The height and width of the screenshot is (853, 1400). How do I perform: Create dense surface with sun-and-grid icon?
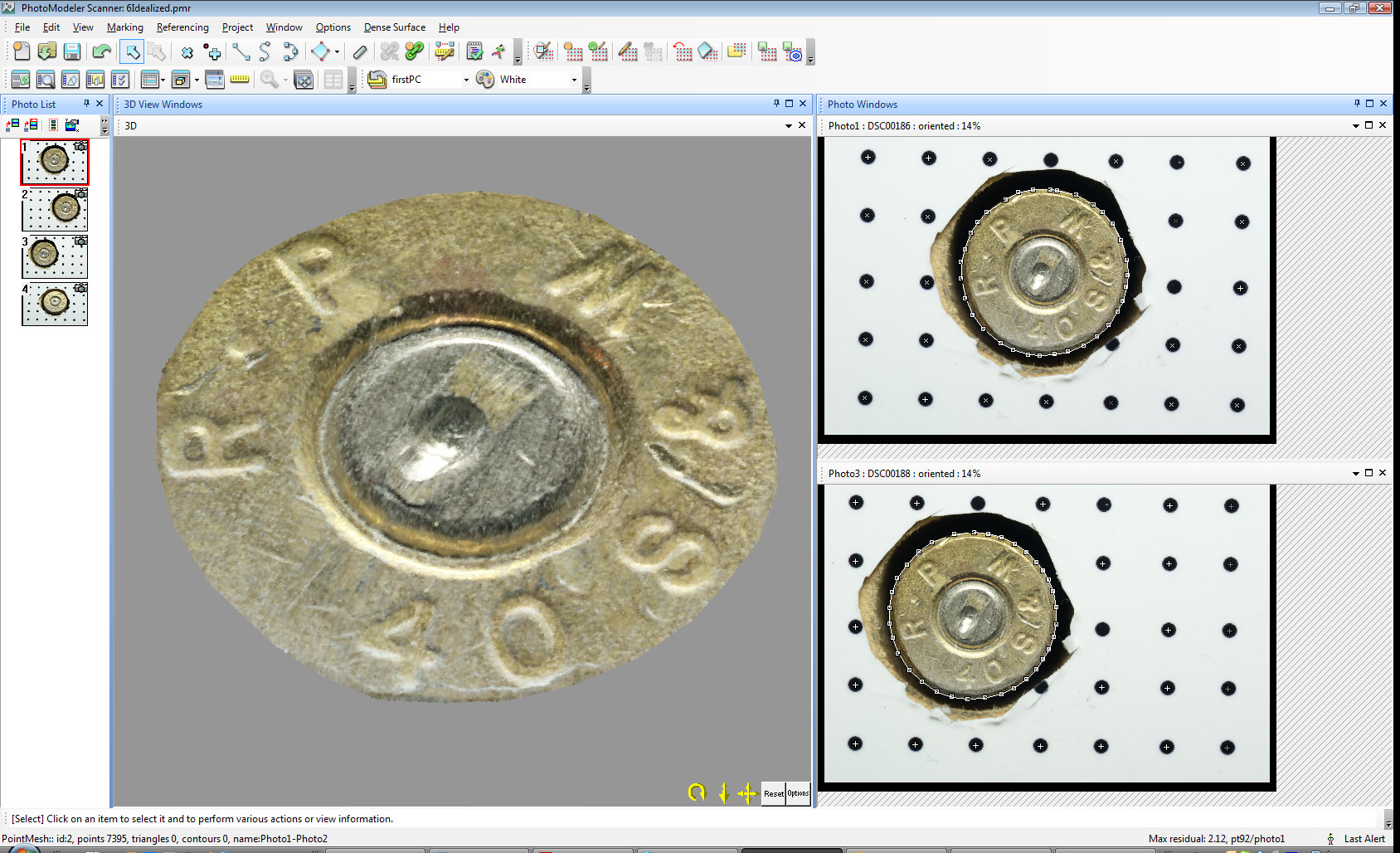click(572, 52)
